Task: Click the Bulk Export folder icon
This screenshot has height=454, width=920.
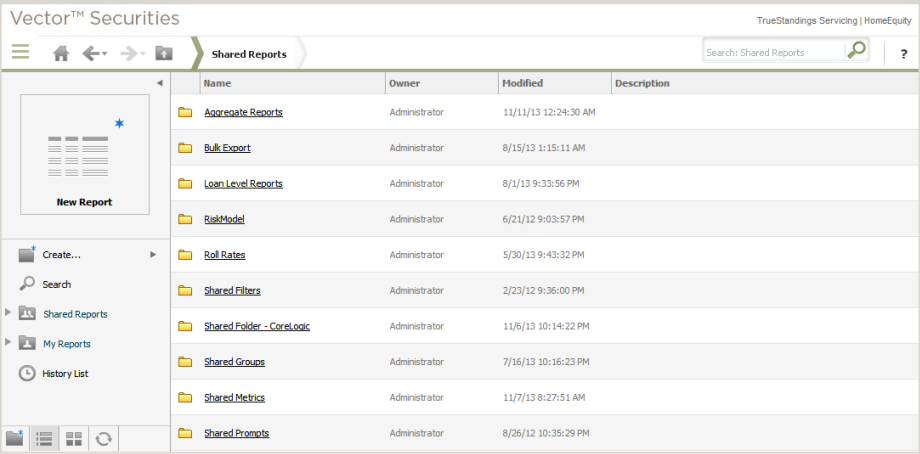Action: 185,148
